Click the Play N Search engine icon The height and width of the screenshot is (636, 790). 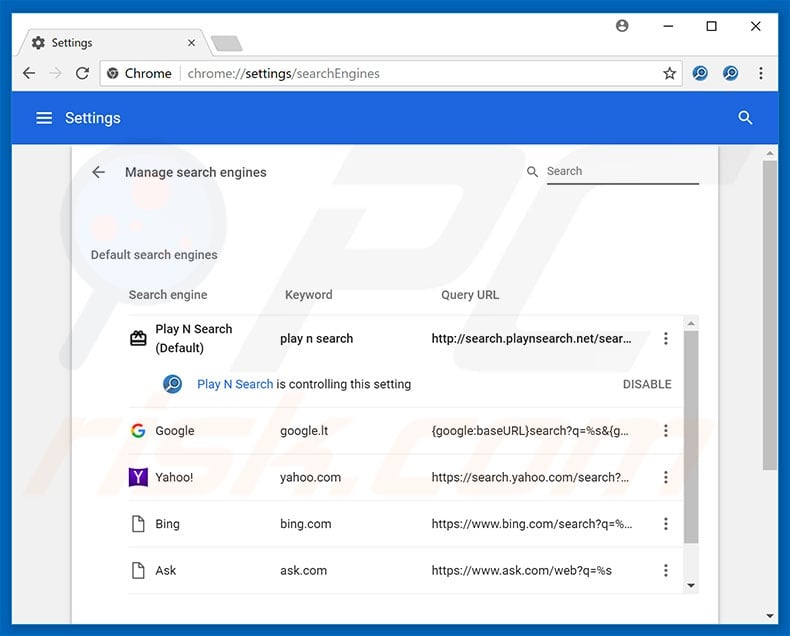point(138,338)
